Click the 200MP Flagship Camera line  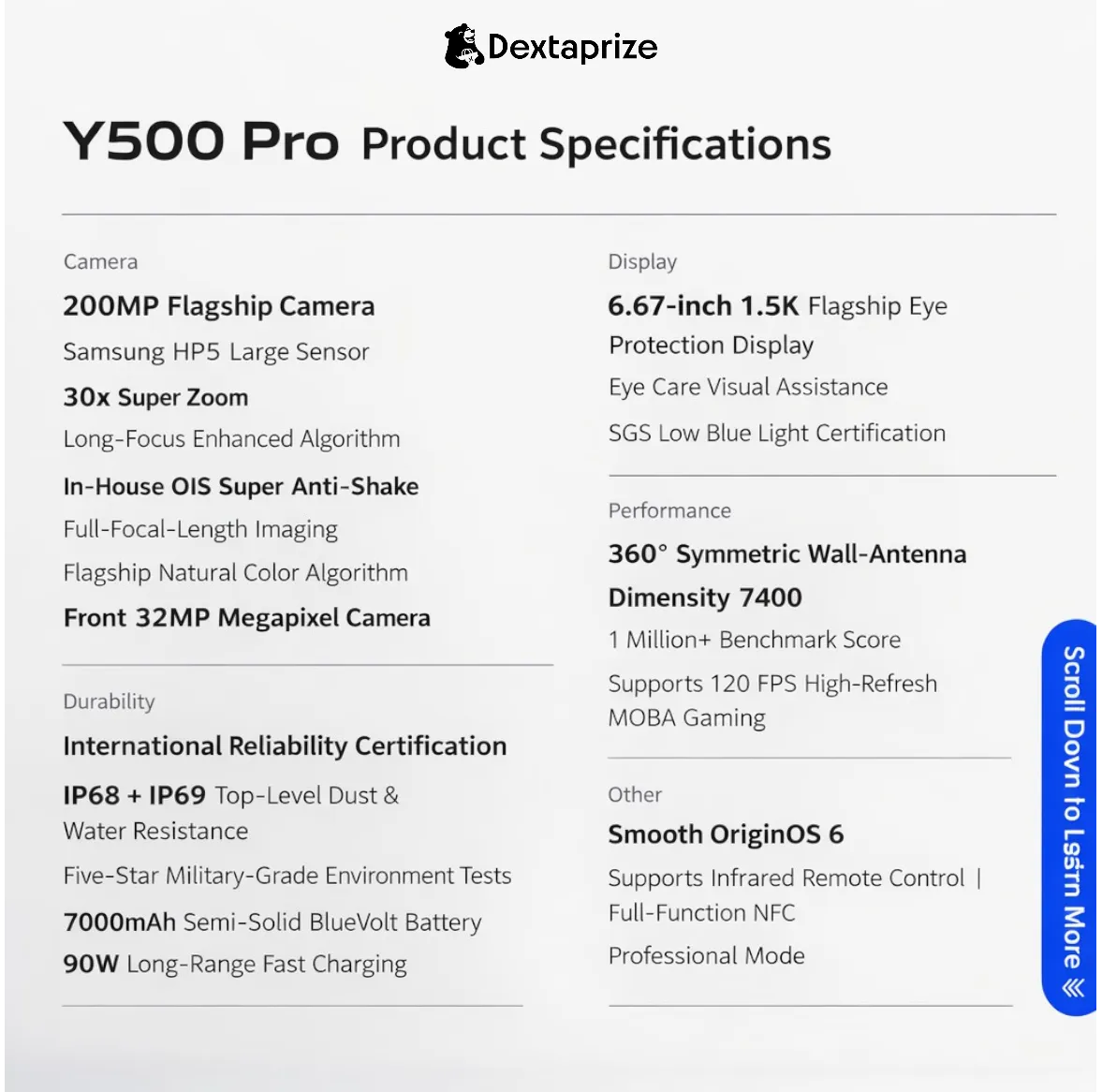(x=219, y=306)
